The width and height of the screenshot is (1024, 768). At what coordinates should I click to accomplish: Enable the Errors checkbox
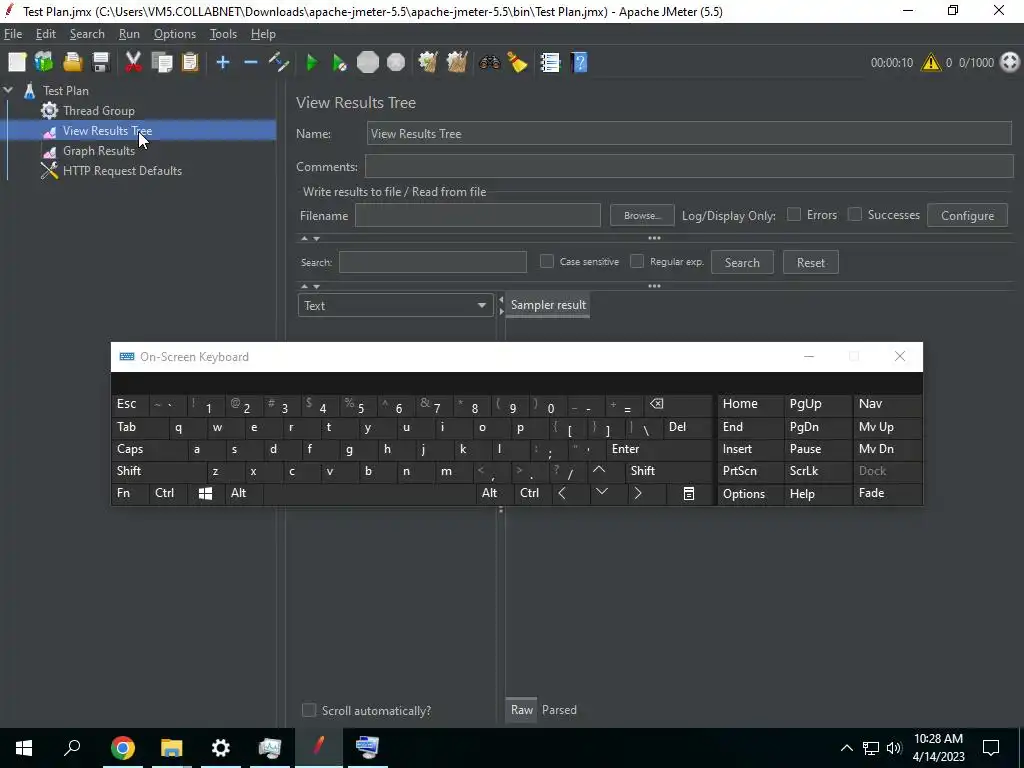click(x=793, y=214)
